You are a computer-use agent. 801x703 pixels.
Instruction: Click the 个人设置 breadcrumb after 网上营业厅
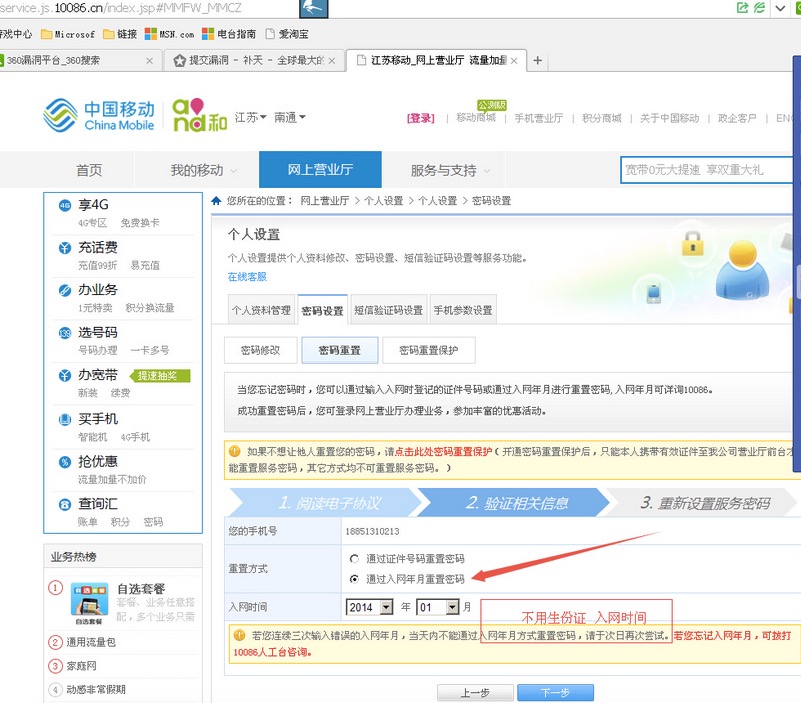[384, 201]
